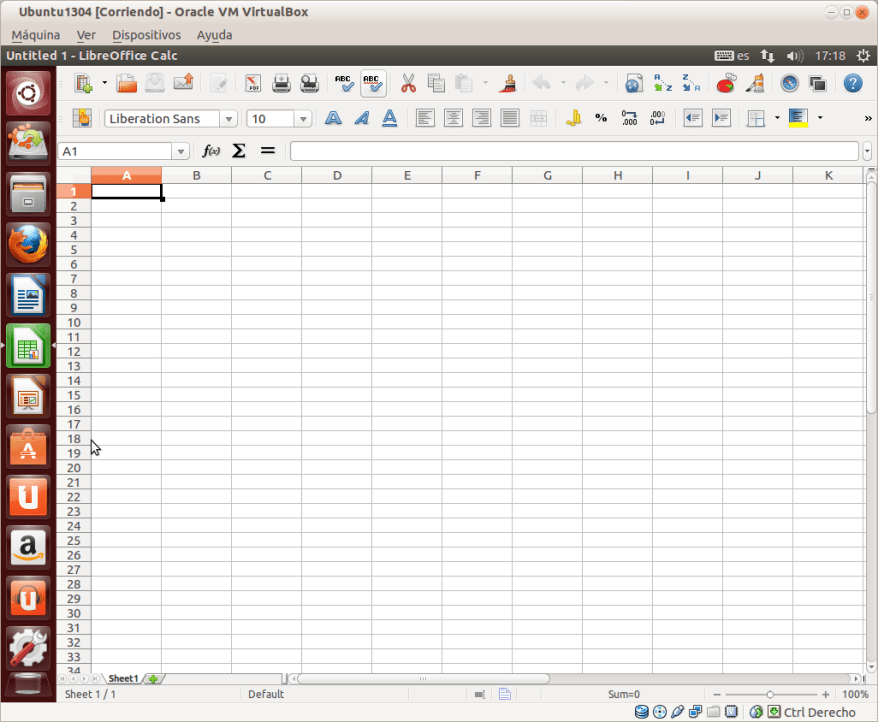Open the Function Wizard

pos(211,151)
